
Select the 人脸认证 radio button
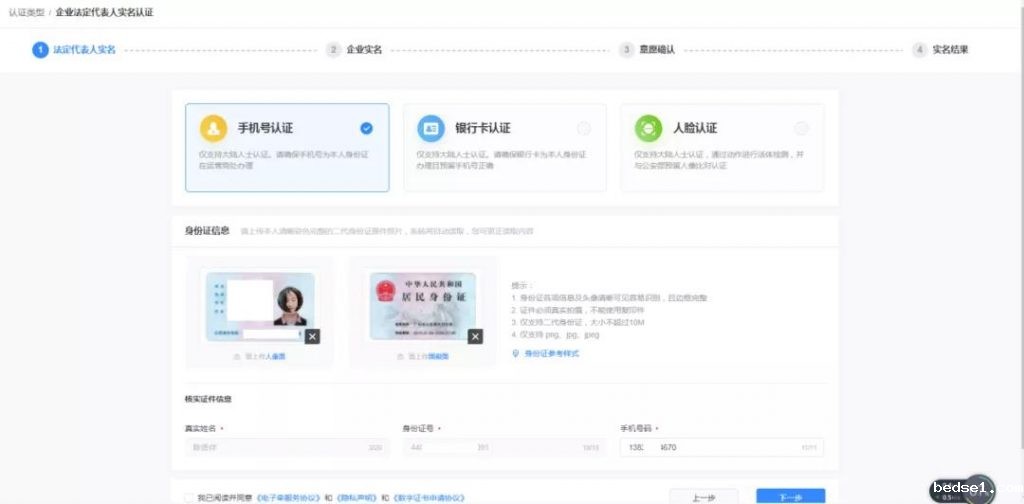[801, 128]
